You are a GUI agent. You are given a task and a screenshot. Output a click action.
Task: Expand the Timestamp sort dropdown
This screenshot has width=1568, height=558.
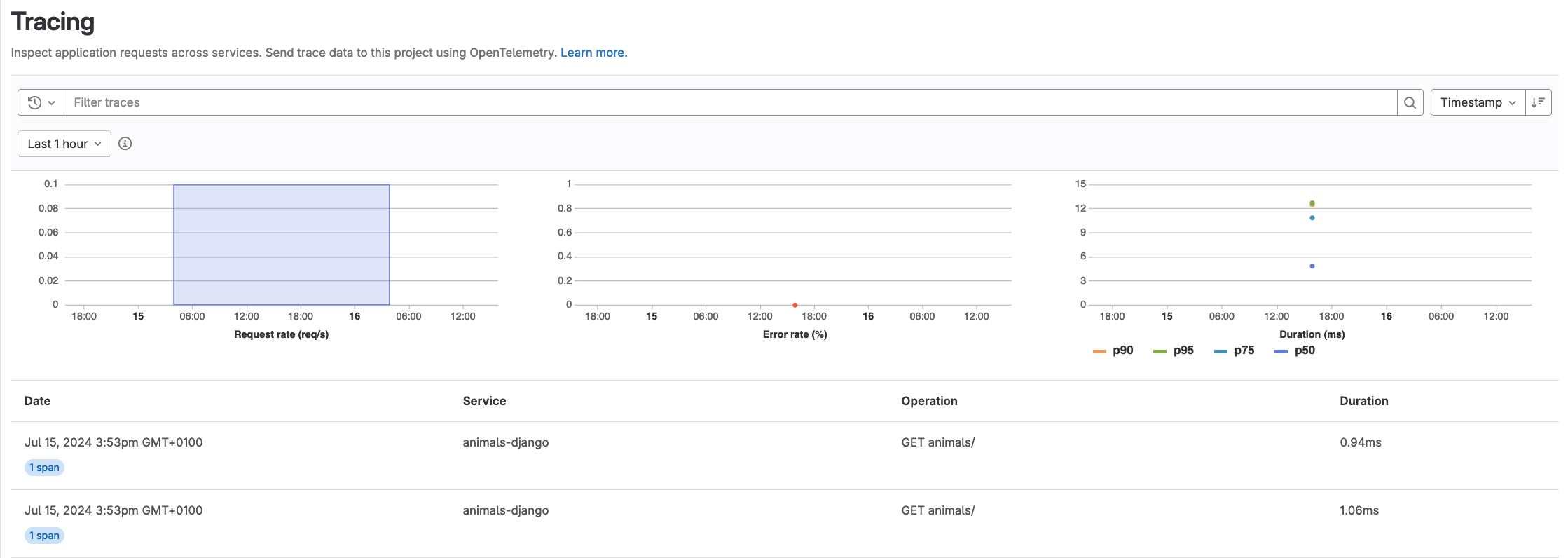tap(1477, 102)
